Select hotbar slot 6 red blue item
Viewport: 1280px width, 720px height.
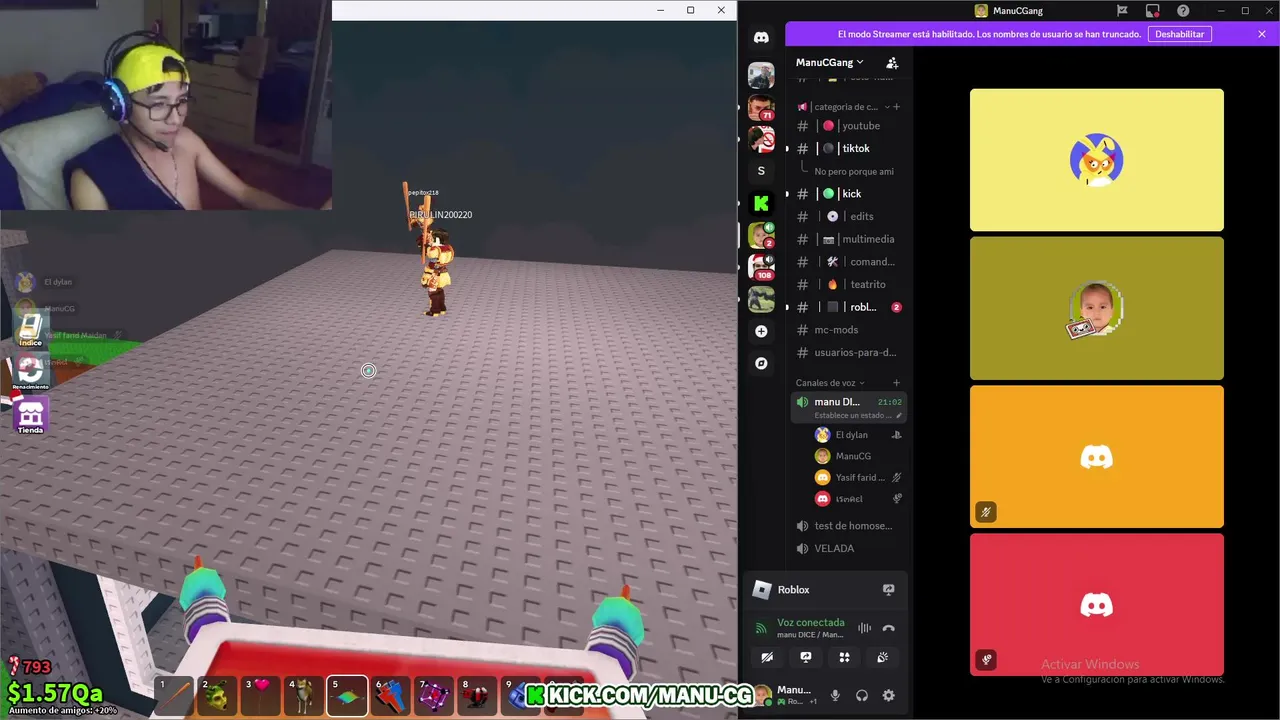pyautogui.click(x=390, y=696)
